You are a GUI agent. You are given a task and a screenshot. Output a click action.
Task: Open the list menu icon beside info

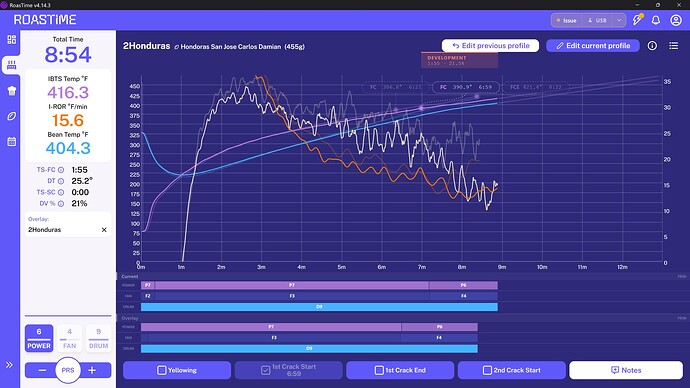(x=673, y=46)
